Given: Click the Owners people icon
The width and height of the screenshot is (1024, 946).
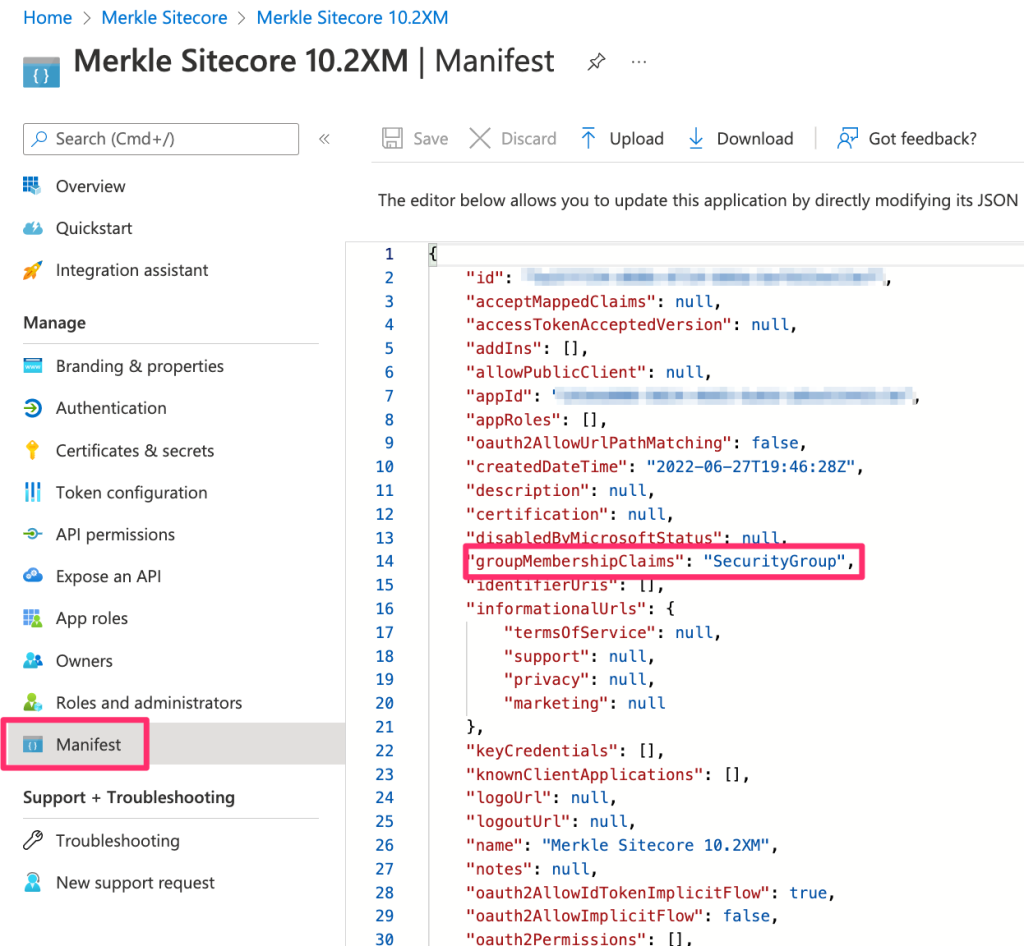Looking at the screenshot, I should coord(33,661).
